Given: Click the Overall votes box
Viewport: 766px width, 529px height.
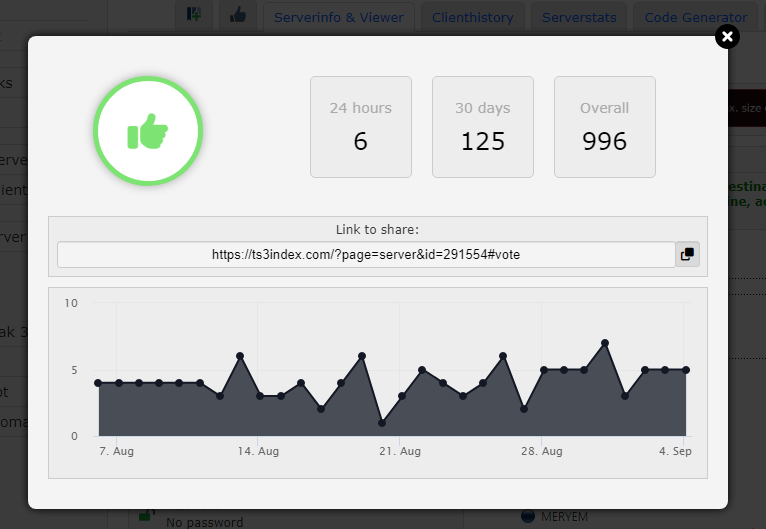Looking at the screenshot, I should 605,127.
